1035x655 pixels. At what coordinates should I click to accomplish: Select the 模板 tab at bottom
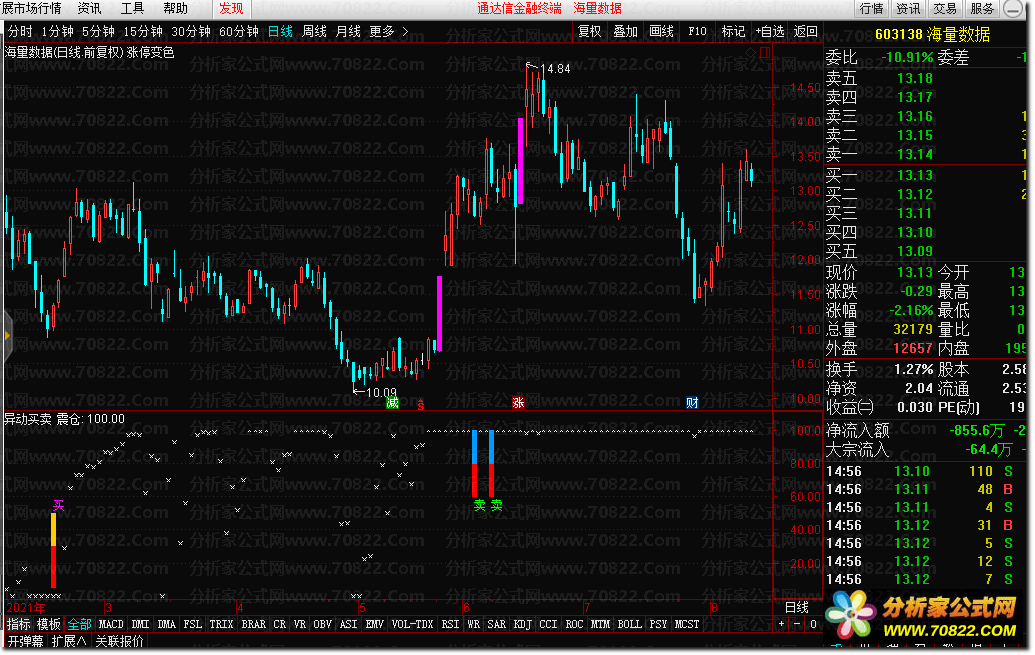[x=48, y=624]
